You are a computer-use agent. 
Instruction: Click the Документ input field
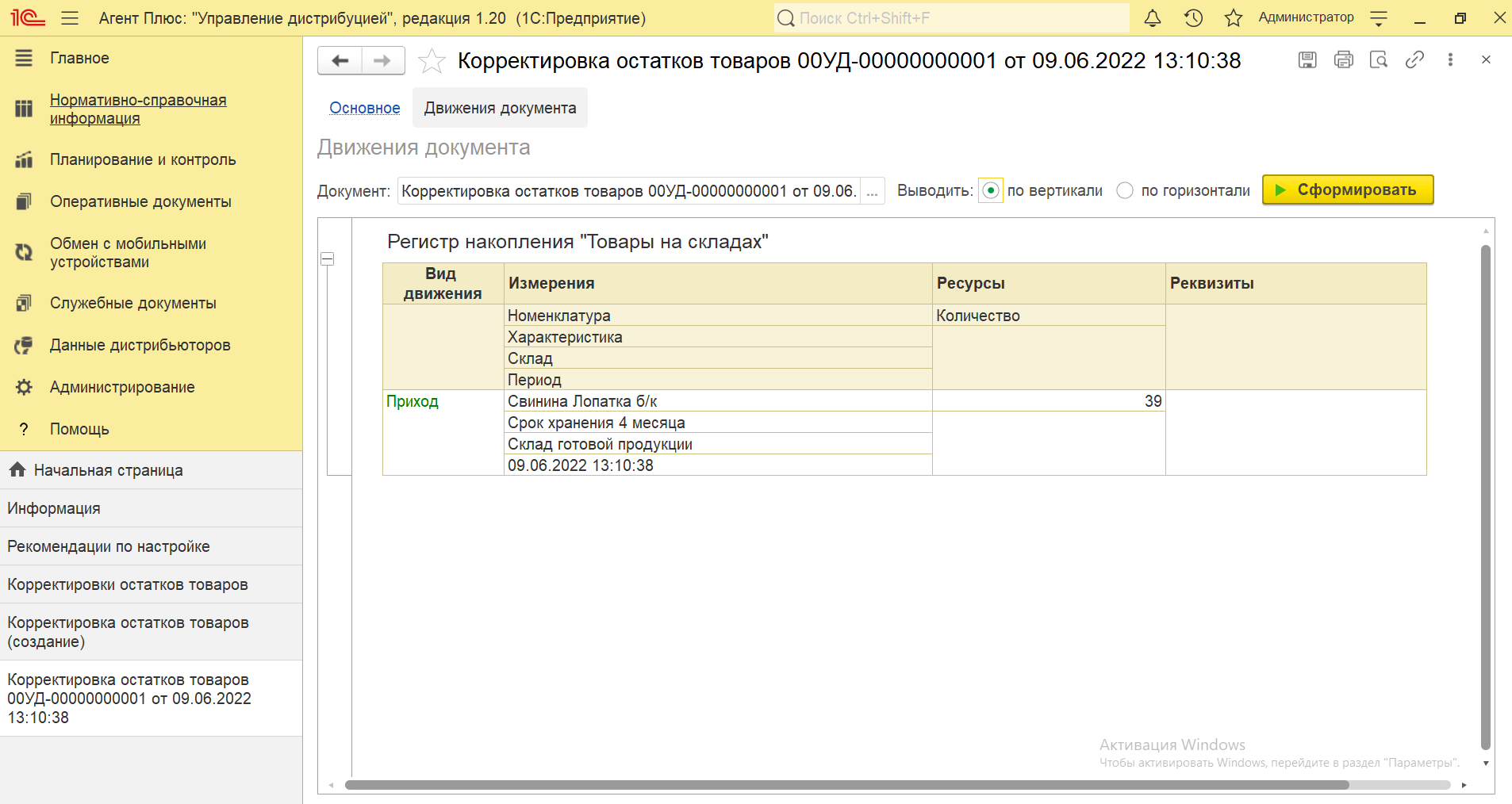click(x=628, y=191)
